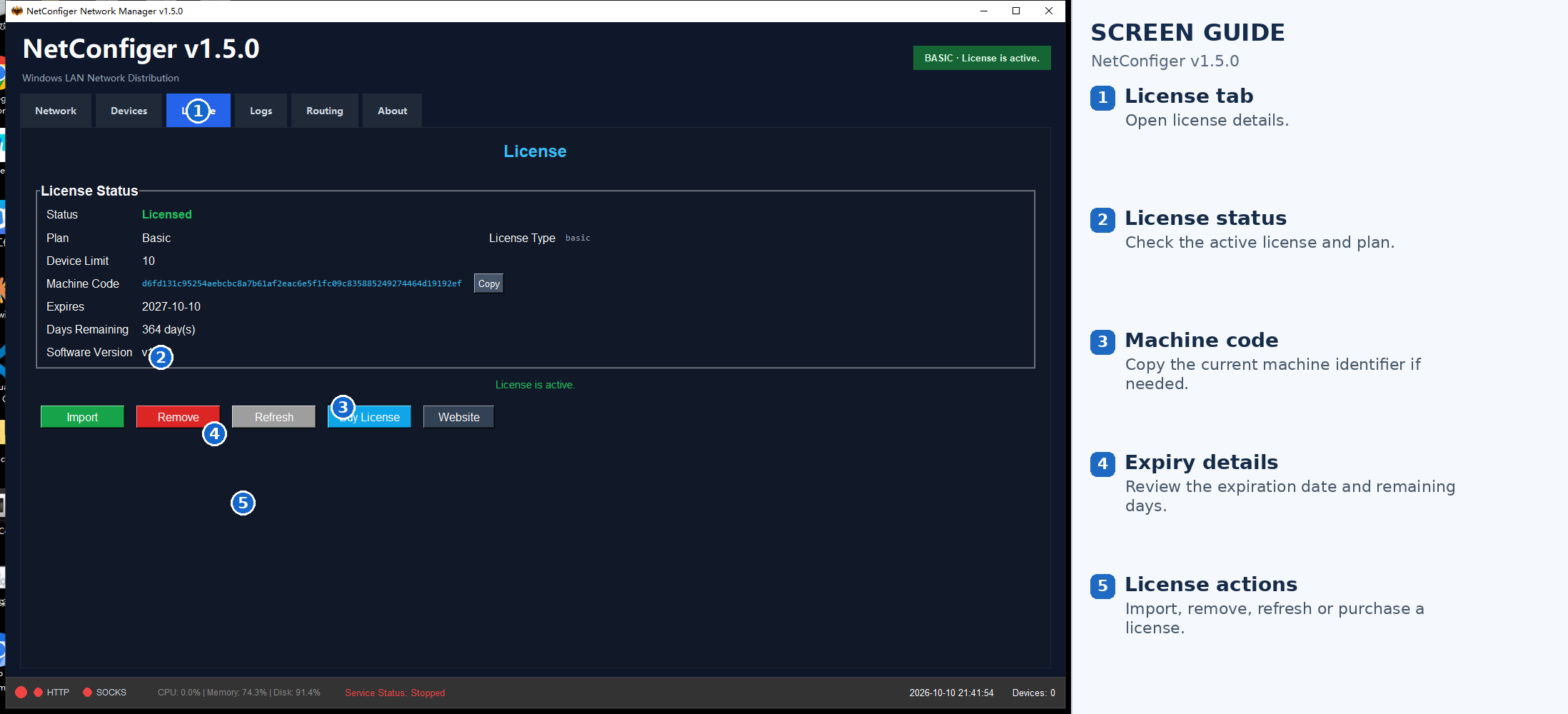1568x714 pixels.
Task: Click the Windows LAN Network Distribution subtitle
Action: [101, 78]
